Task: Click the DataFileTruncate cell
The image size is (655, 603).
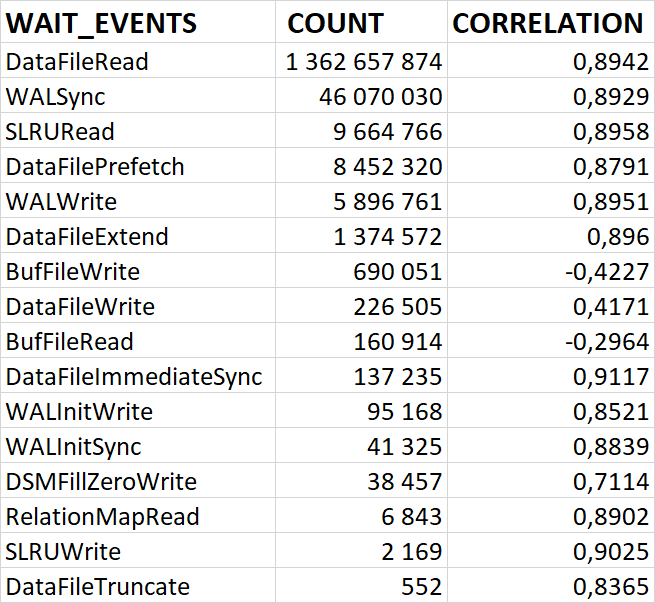Action: point(98,587)
